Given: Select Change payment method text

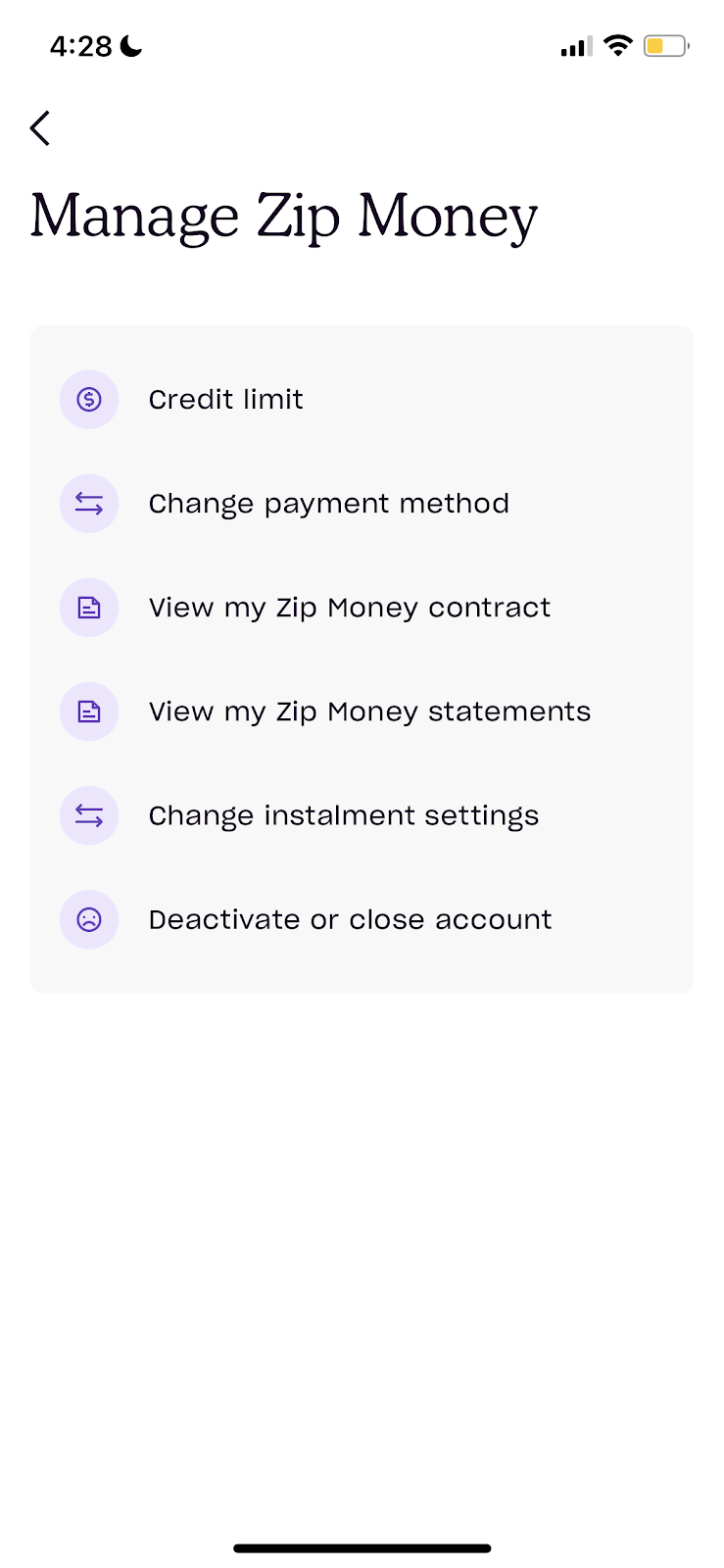Looking at the screenshot, I should click(328, 504).
